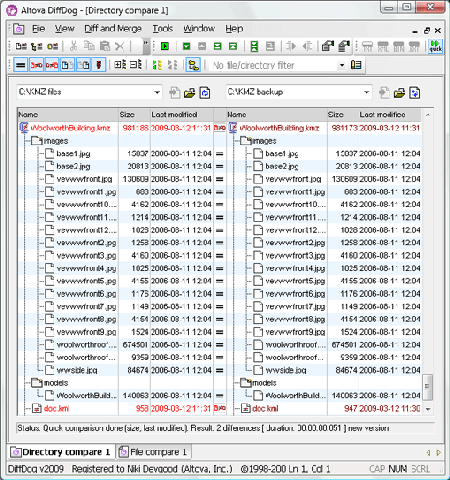Browse for the right directory folder icon
The image size is (450, 480).
[399, 93]
